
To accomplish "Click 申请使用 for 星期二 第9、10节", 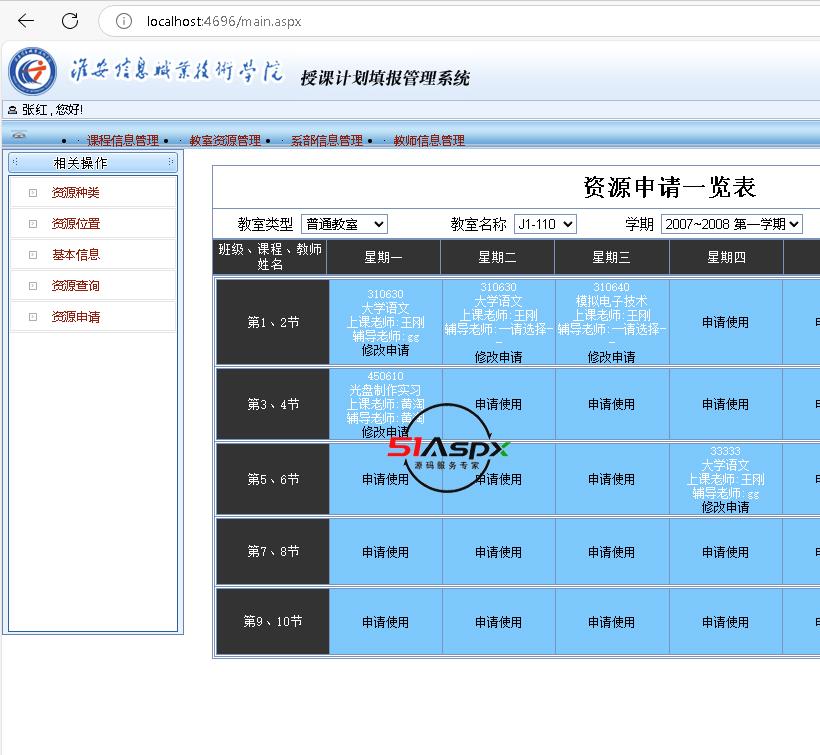I will click(498, 622).
